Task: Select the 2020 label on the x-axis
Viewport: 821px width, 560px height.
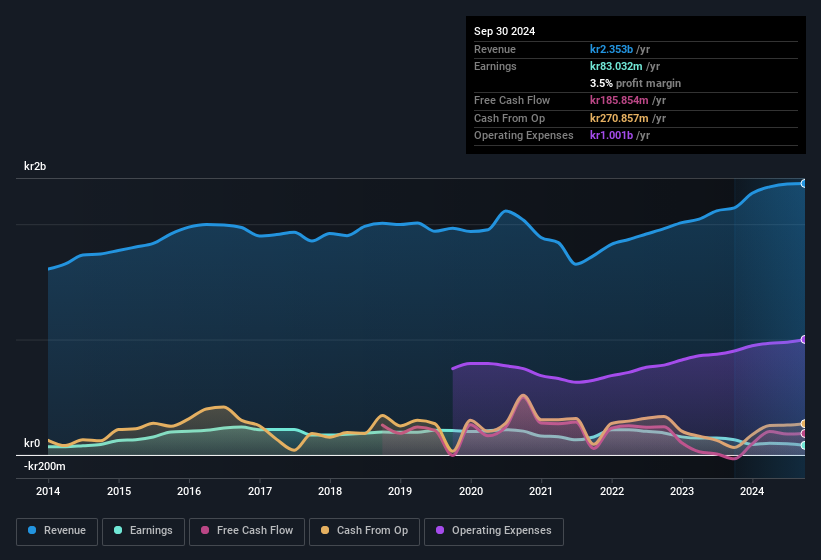Action: click(x=471, y=491)
